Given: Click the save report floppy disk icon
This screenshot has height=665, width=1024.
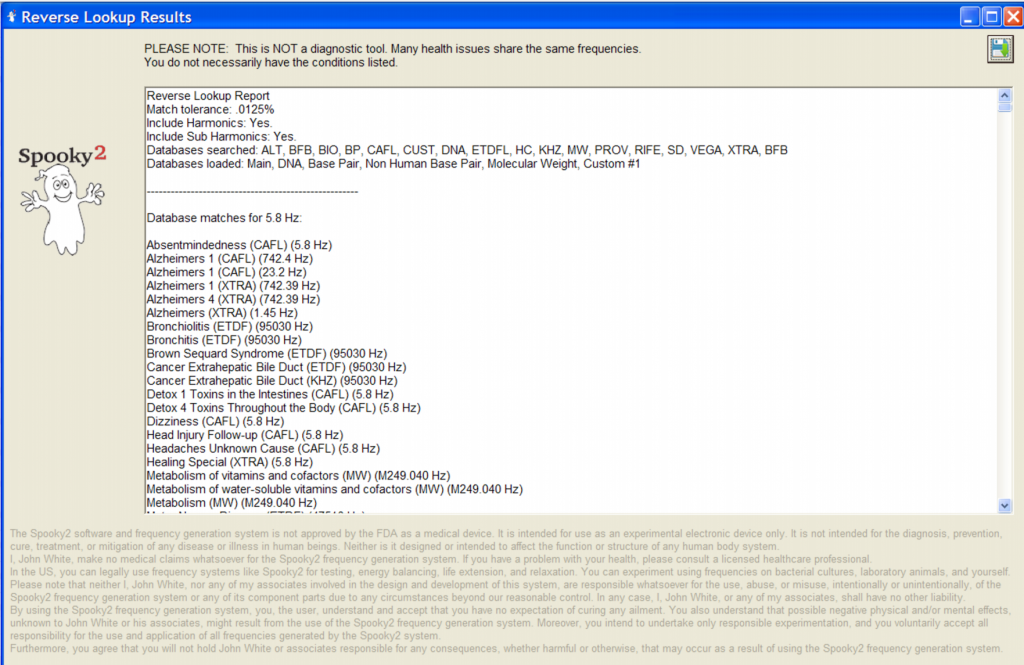Looking at the screenshot, I should click(x=1000, y=49).
